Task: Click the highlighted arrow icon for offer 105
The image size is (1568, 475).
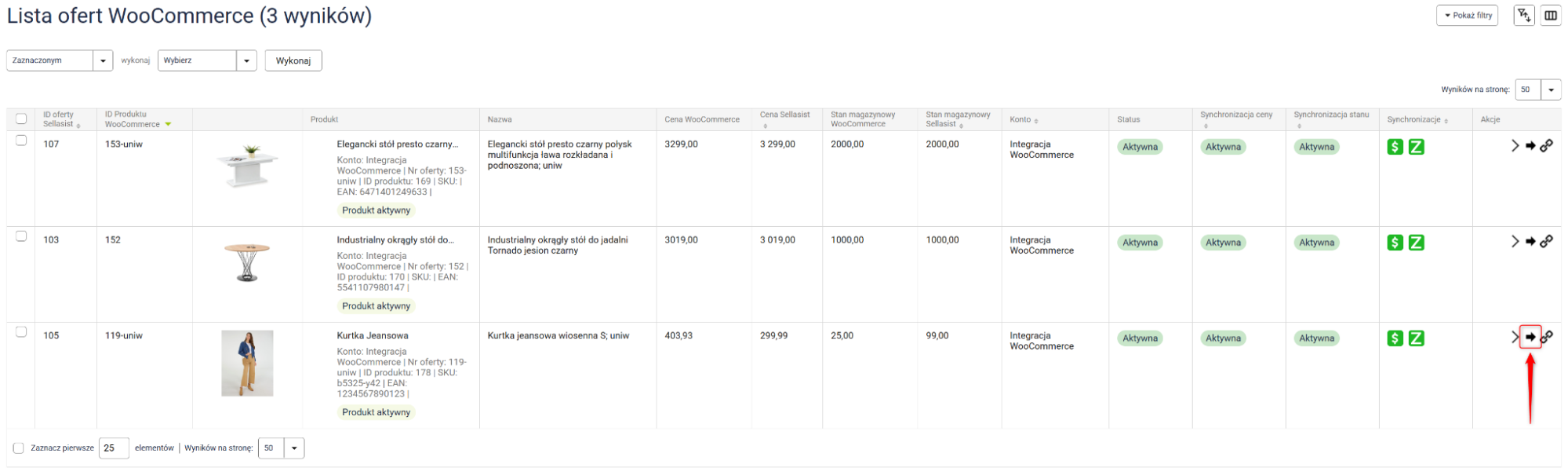Action: [x=1530, y=337]
